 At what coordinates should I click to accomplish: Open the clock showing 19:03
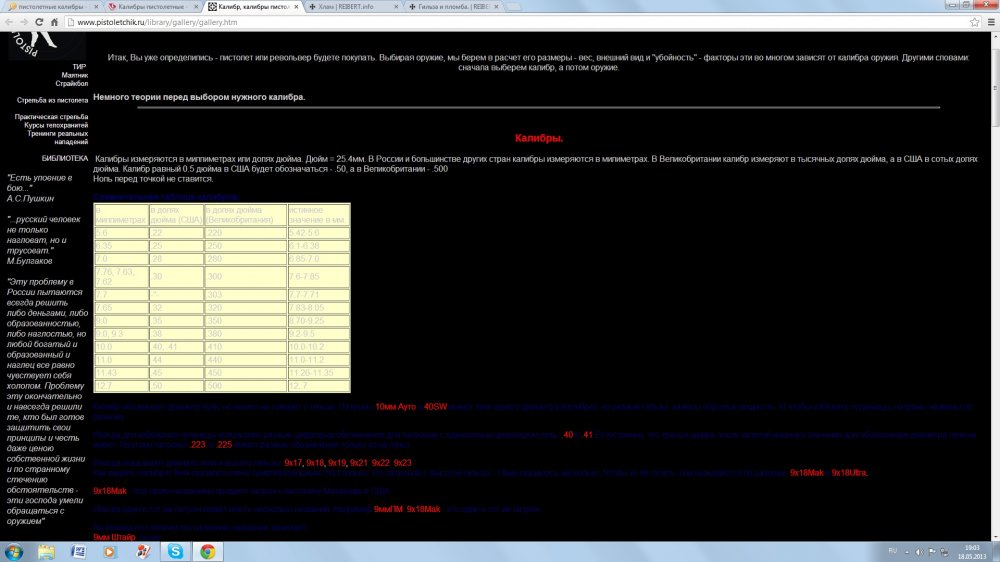[972, 552]
